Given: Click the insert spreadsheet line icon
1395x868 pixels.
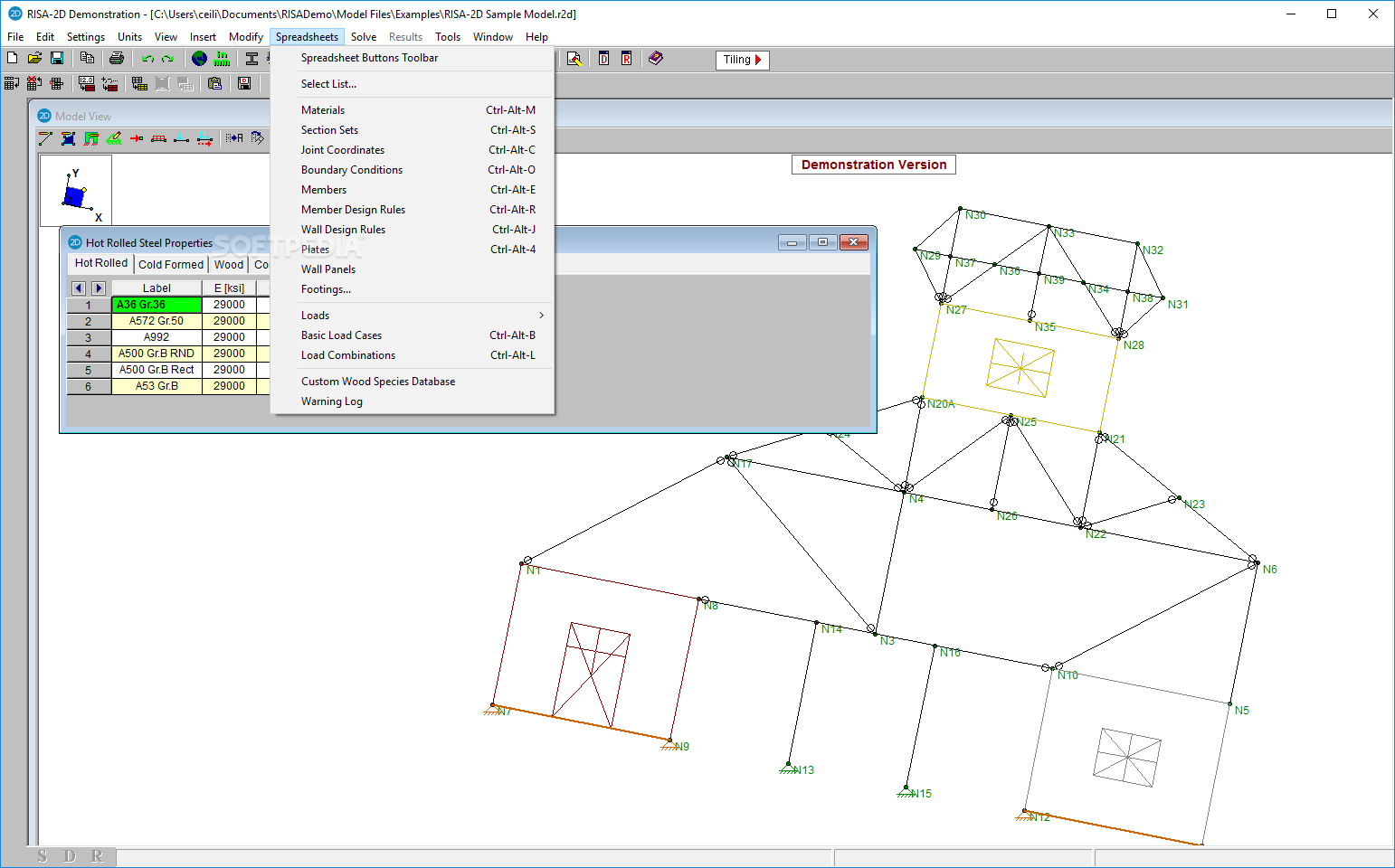Looking at the screenshot, I should [12, 83].
